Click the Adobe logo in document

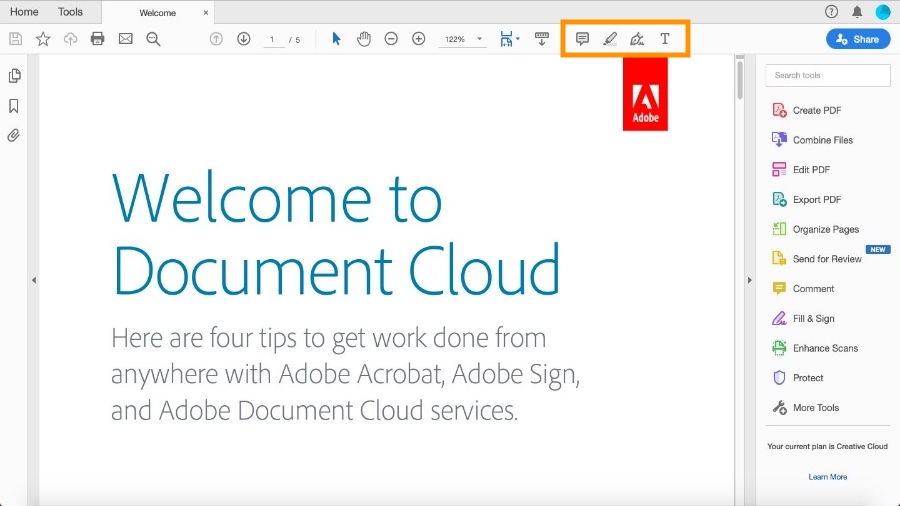pyautogui.click(x=645, y=94)
